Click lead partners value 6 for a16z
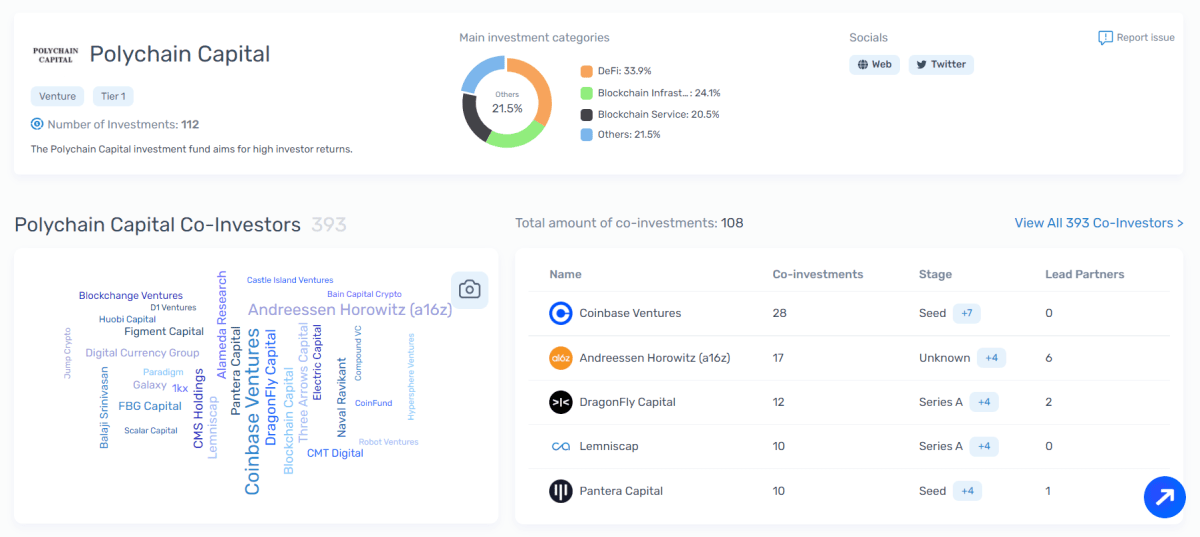This screenshot has height=537, width=1200. [1048, 358]
